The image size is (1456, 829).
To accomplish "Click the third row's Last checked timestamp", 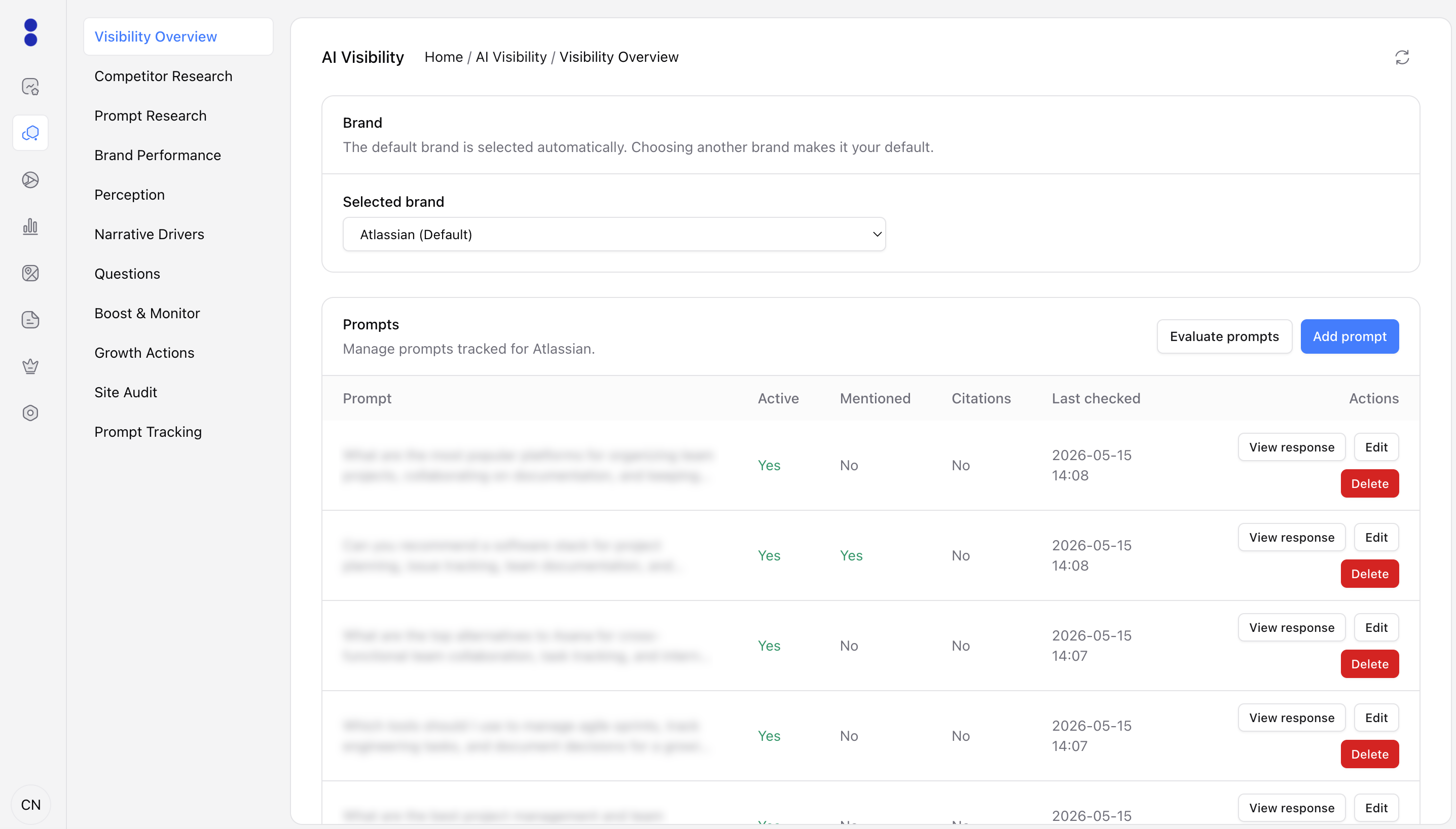I will pos(1091,646).
